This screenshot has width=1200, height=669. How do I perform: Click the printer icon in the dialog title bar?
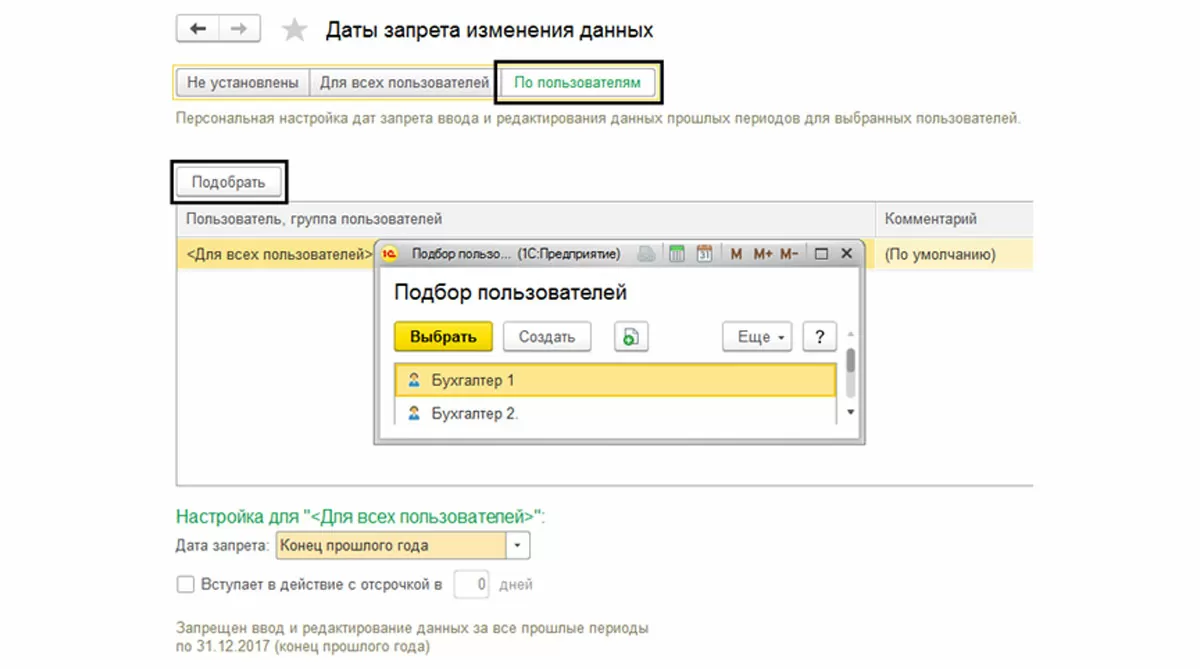(647, 254)
